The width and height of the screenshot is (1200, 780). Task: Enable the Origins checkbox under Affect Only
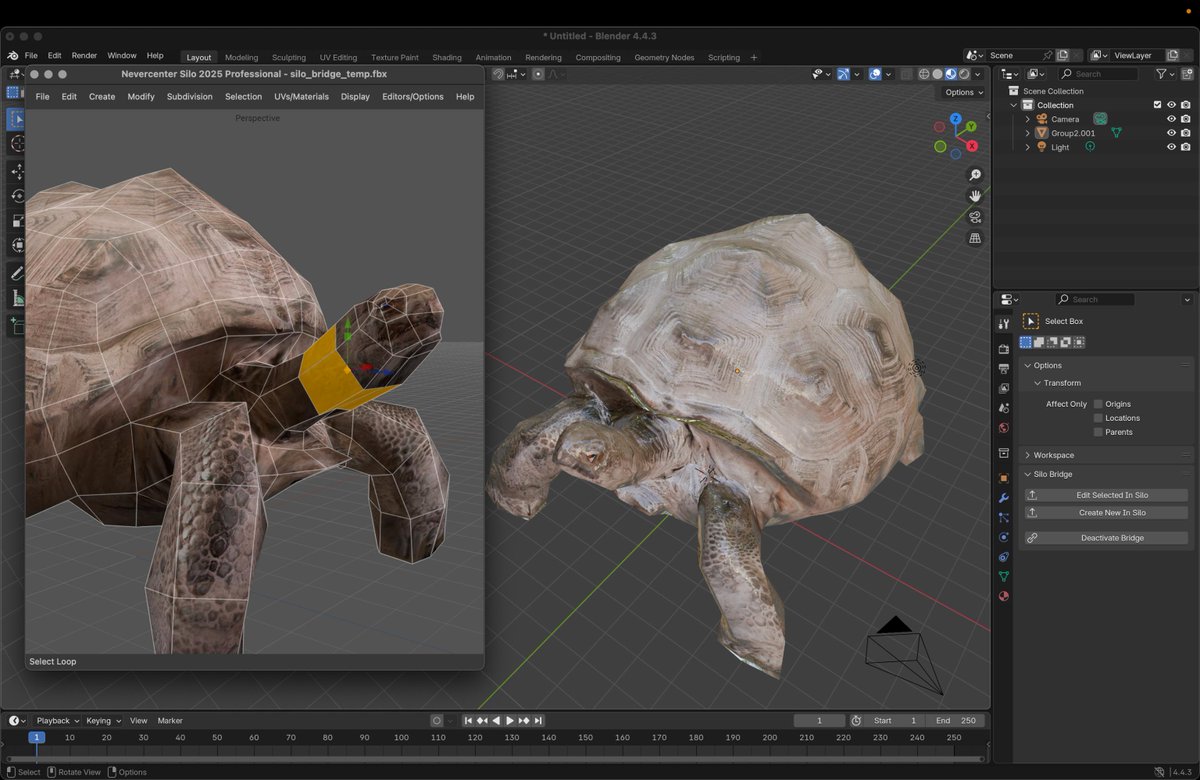point(1098,404)
